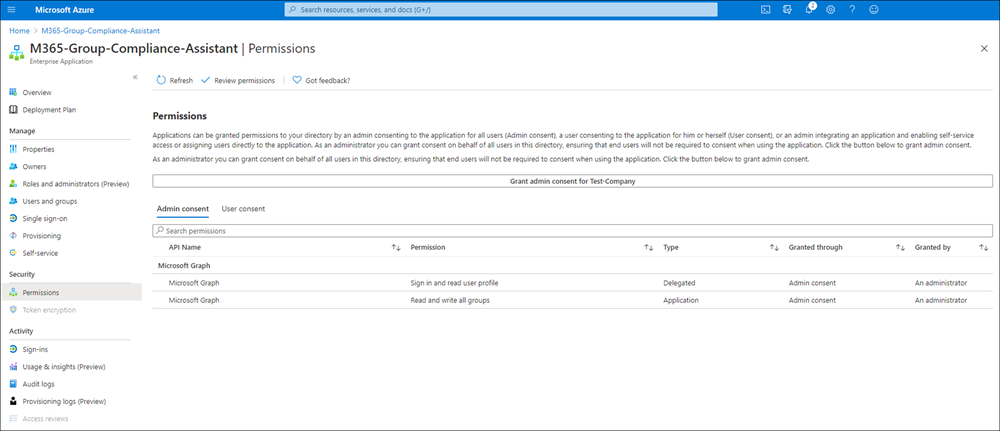Switch to Admin consent tab

tap(182, 208)
